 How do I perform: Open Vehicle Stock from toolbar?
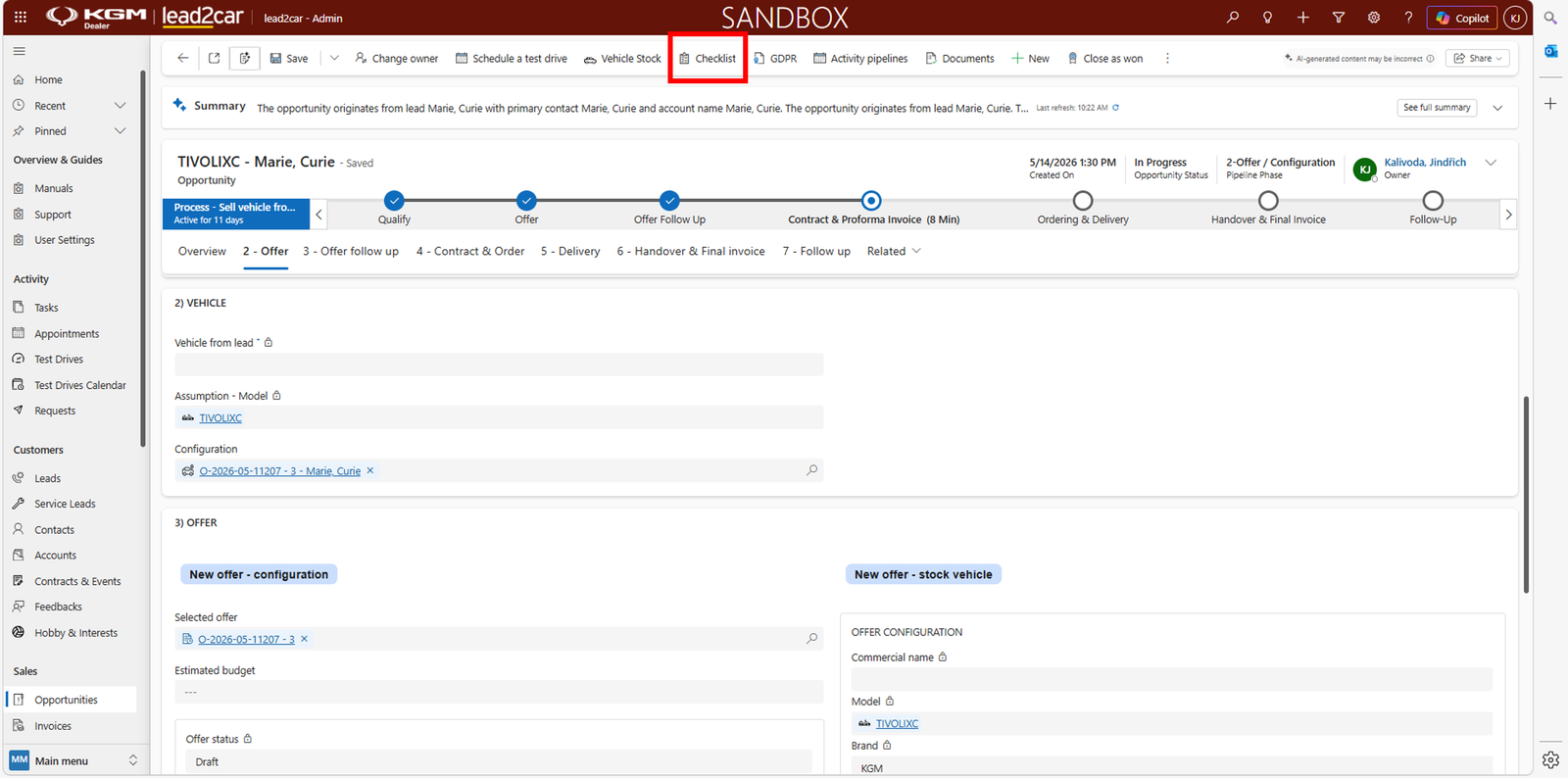click(622, 59)
